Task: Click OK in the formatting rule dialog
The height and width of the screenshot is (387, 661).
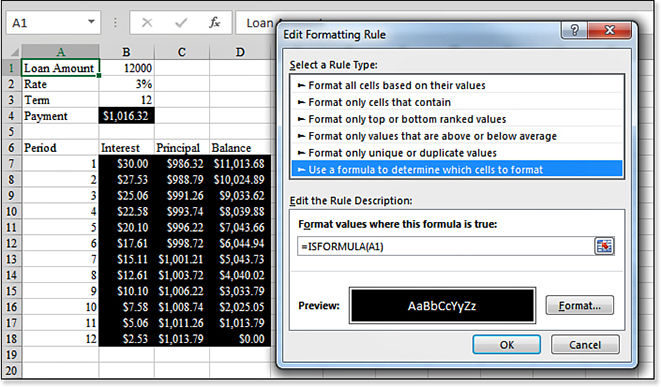Action: click(507, 345)
